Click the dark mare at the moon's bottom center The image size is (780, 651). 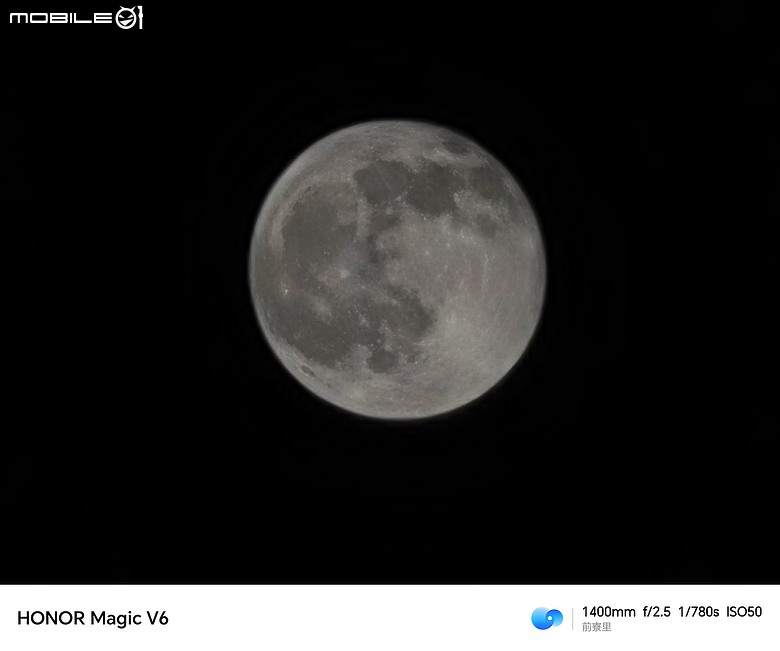[x=383, y=360]
